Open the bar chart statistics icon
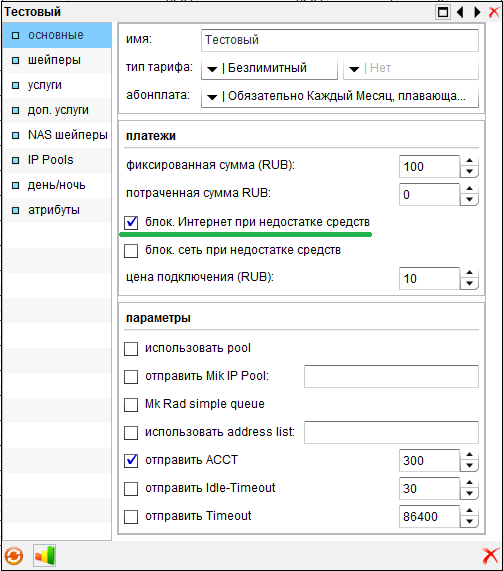503x571 pixels. (44, 555)
